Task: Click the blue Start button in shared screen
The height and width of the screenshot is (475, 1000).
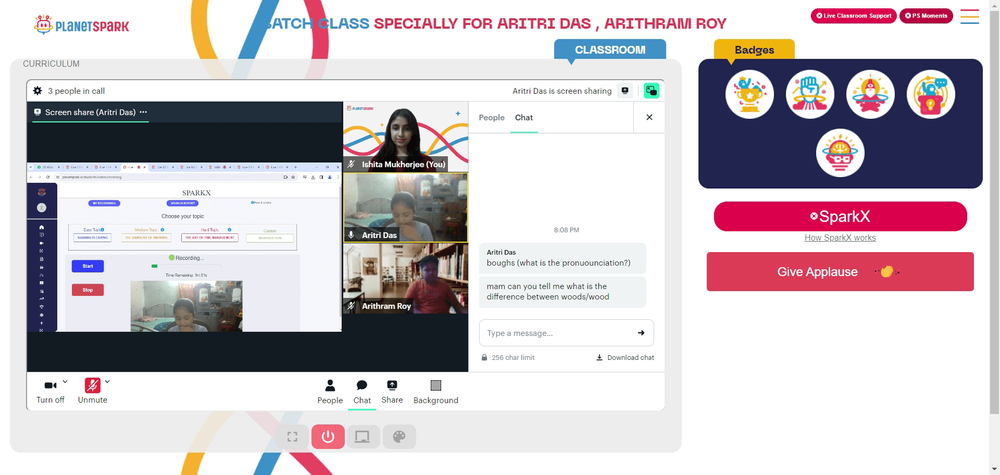Action: [87, 267]
